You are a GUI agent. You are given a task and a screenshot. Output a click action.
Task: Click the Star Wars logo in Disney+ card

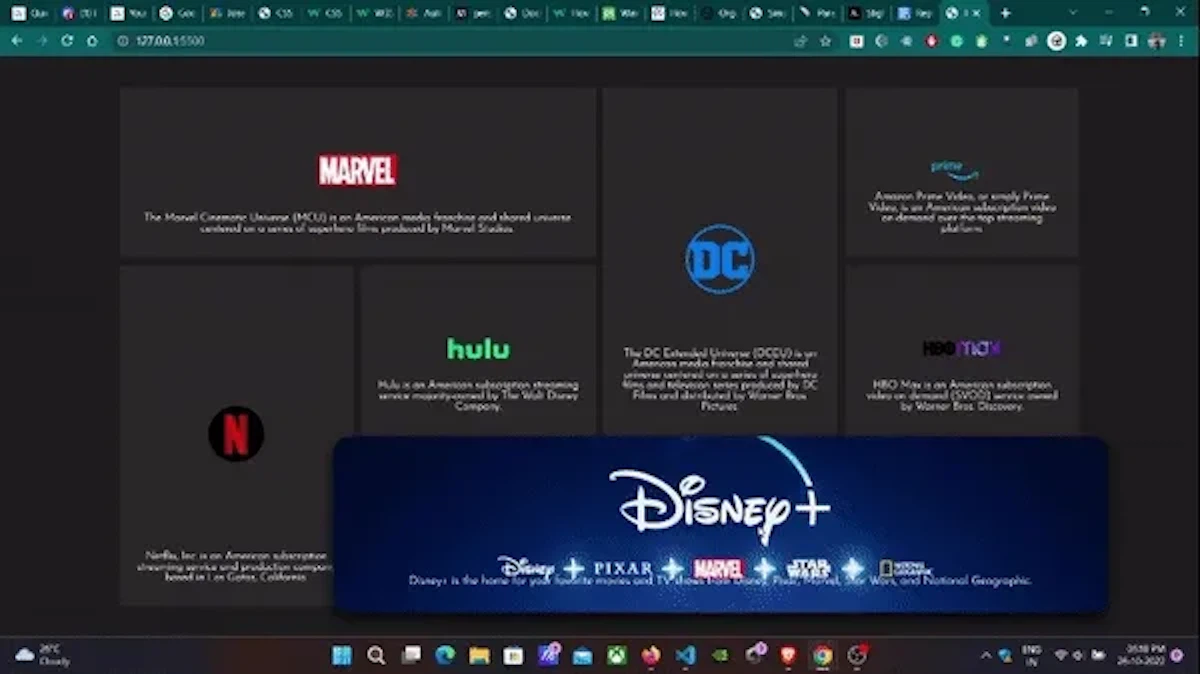click(x=808, y=568)
